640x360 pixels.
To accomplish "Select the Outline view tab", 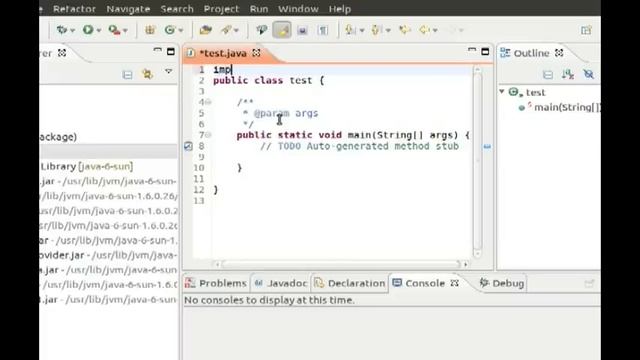I will click(x=531, y=53).
